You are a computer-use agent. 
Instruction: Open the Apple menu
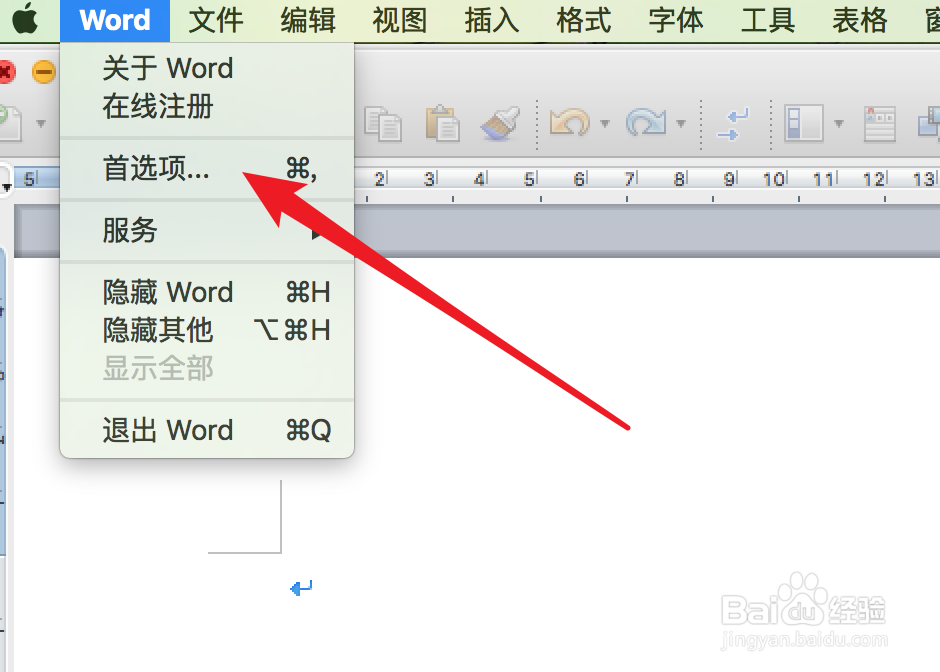[x=25, y=19]
